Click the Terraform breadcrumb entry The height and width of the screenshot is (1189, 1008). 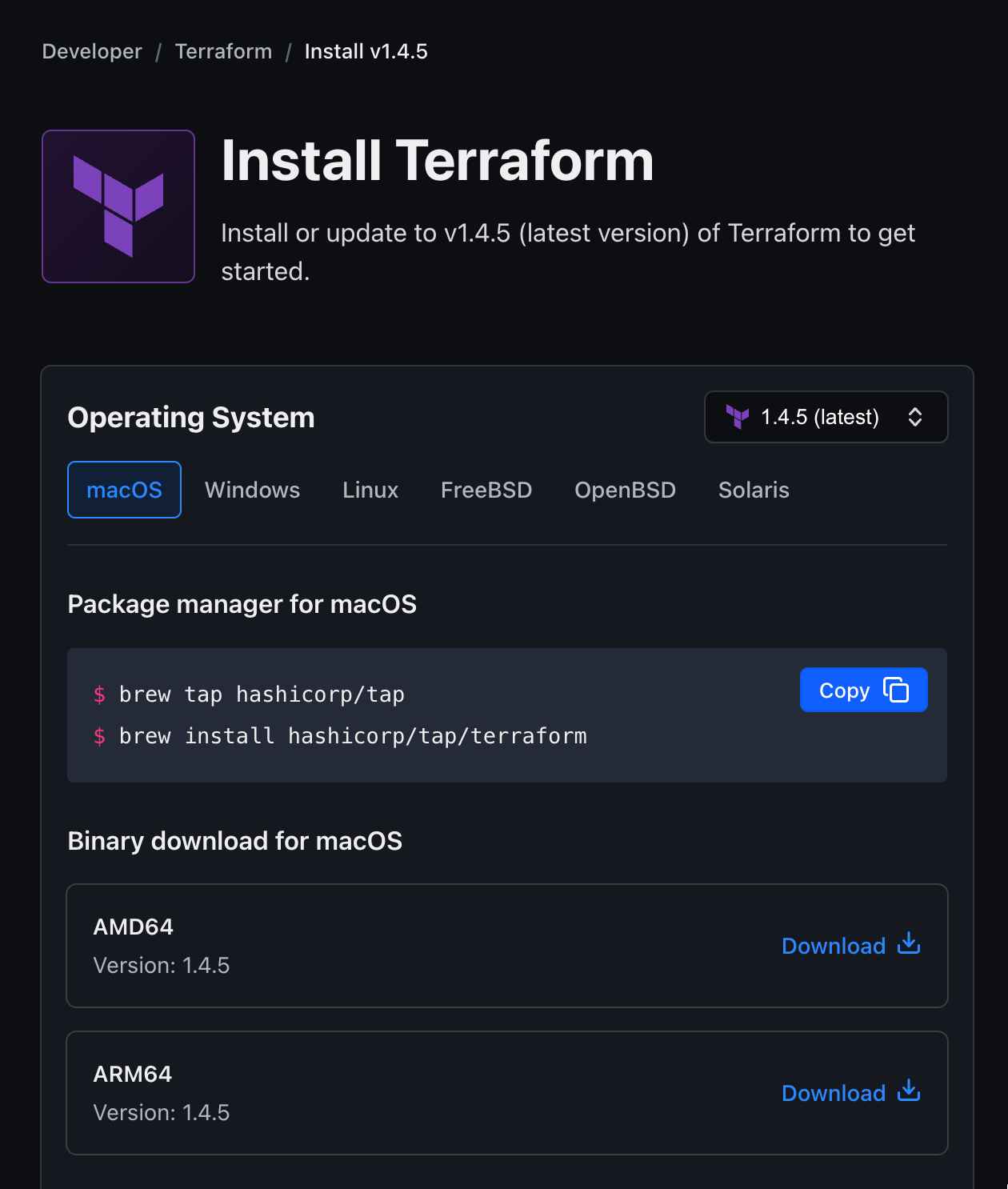[223, 51]
